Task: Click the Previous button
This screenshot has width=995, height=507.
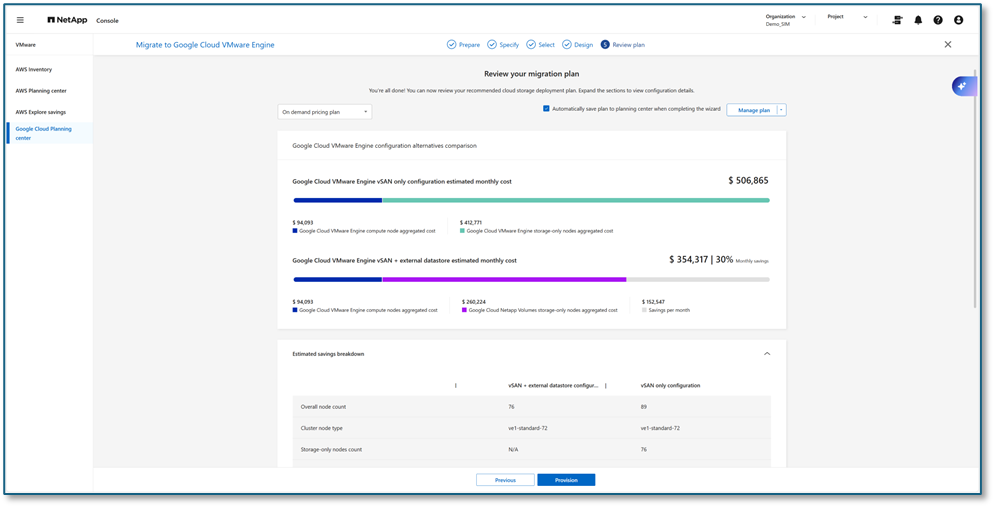Action: pos(505,480)
